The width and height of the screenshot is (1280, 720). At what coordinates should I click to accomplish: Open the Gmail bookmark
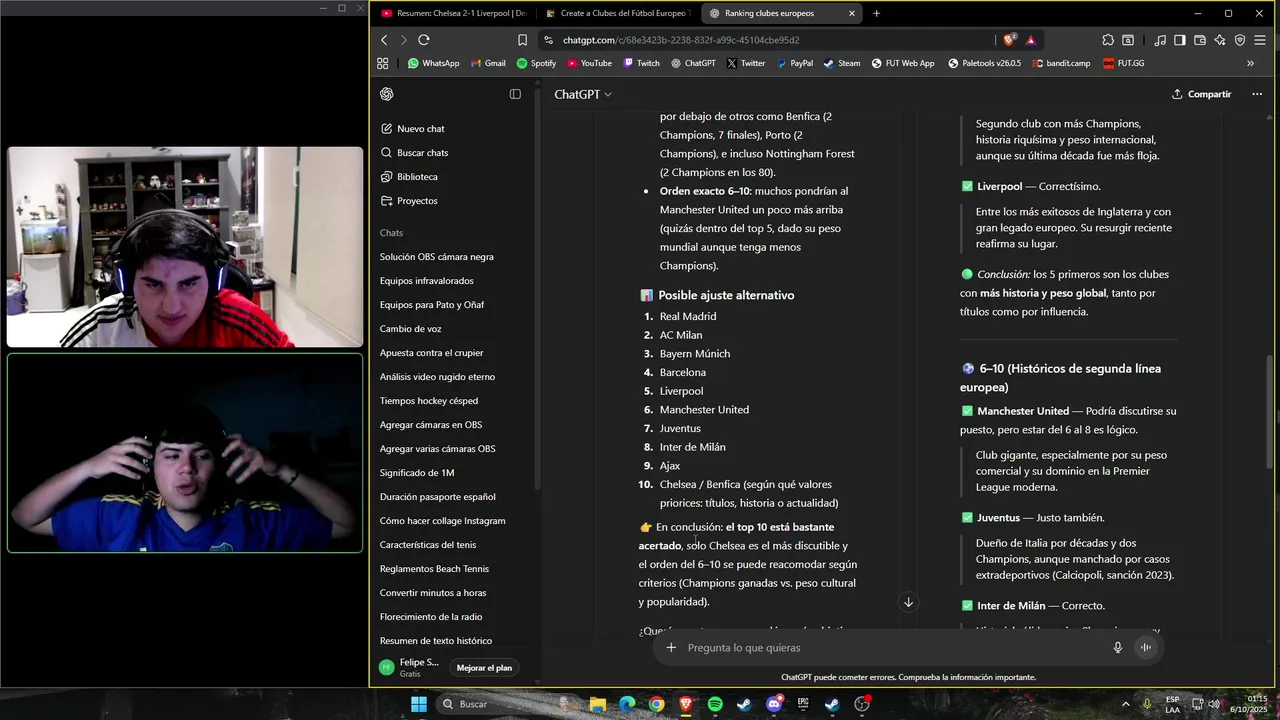tap(487, 63)
